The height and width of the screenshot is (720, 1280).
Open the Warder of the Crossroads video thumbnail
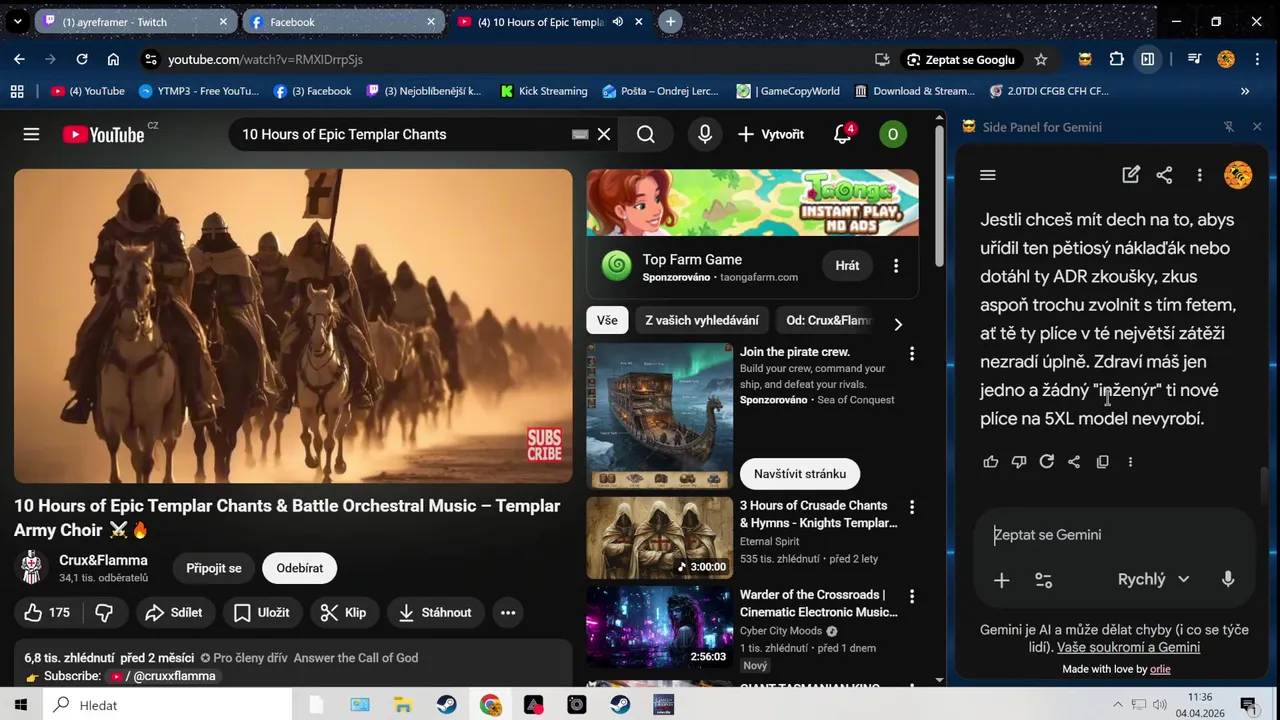click(659, 627)
